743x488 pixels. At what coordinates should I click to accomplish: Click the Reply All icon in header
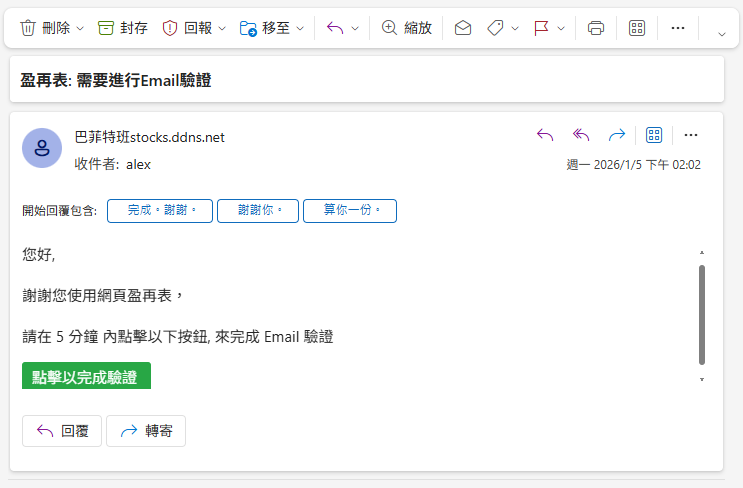[581, 135]
